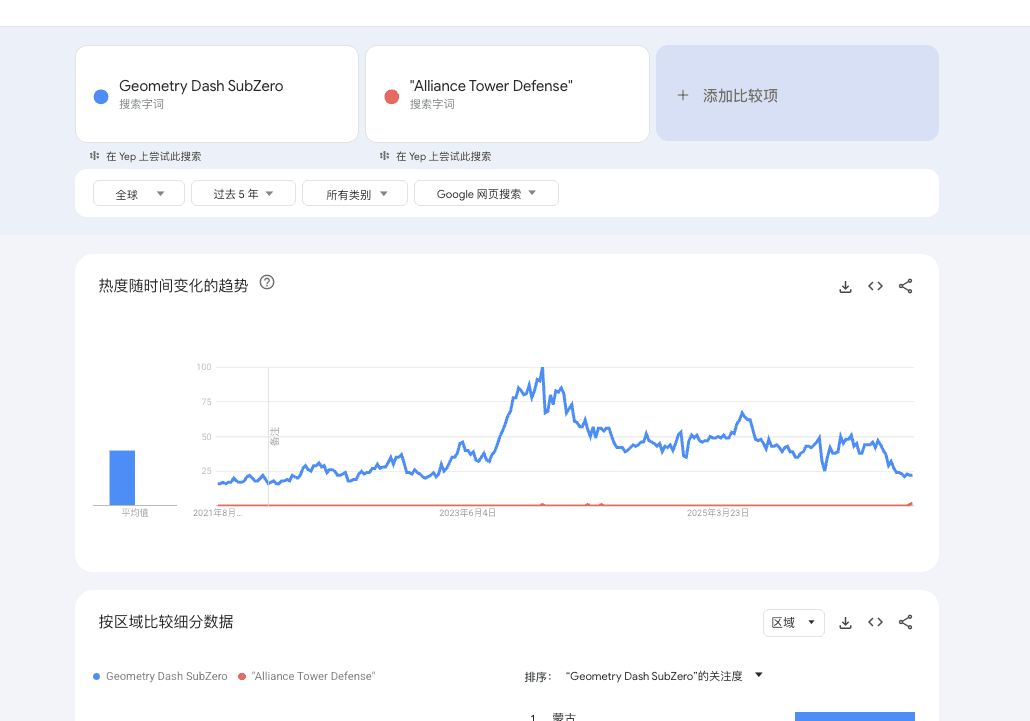Open the 所有类别 category dropdown
The width and height of the screenshot is (1030, 721).
pos(355,194)
